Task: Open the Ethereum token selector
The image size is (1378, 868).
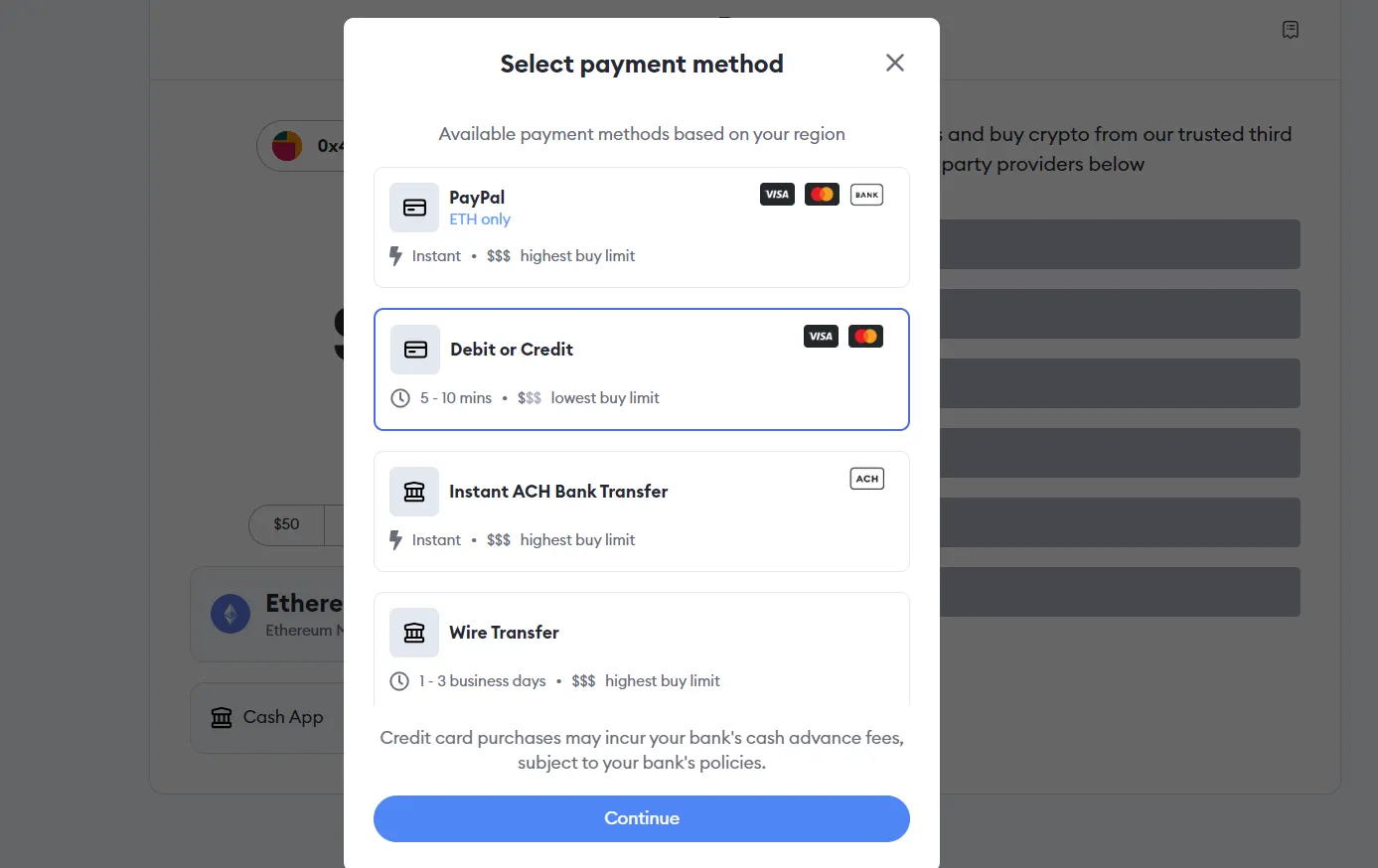Action: (x=268, y=614)
